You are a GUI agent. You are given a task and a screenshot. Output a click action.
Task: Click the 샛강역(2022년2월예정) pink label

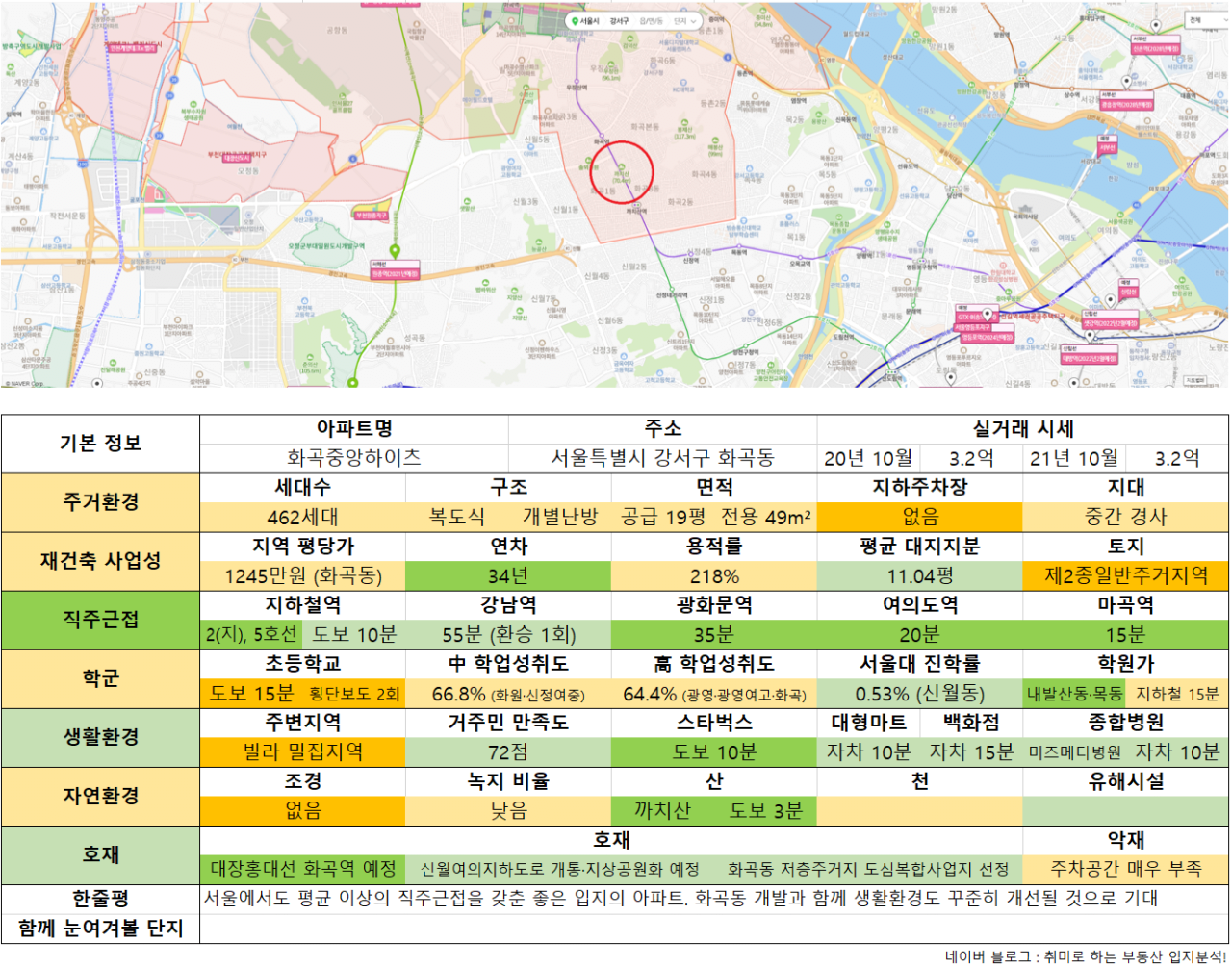1110,324
